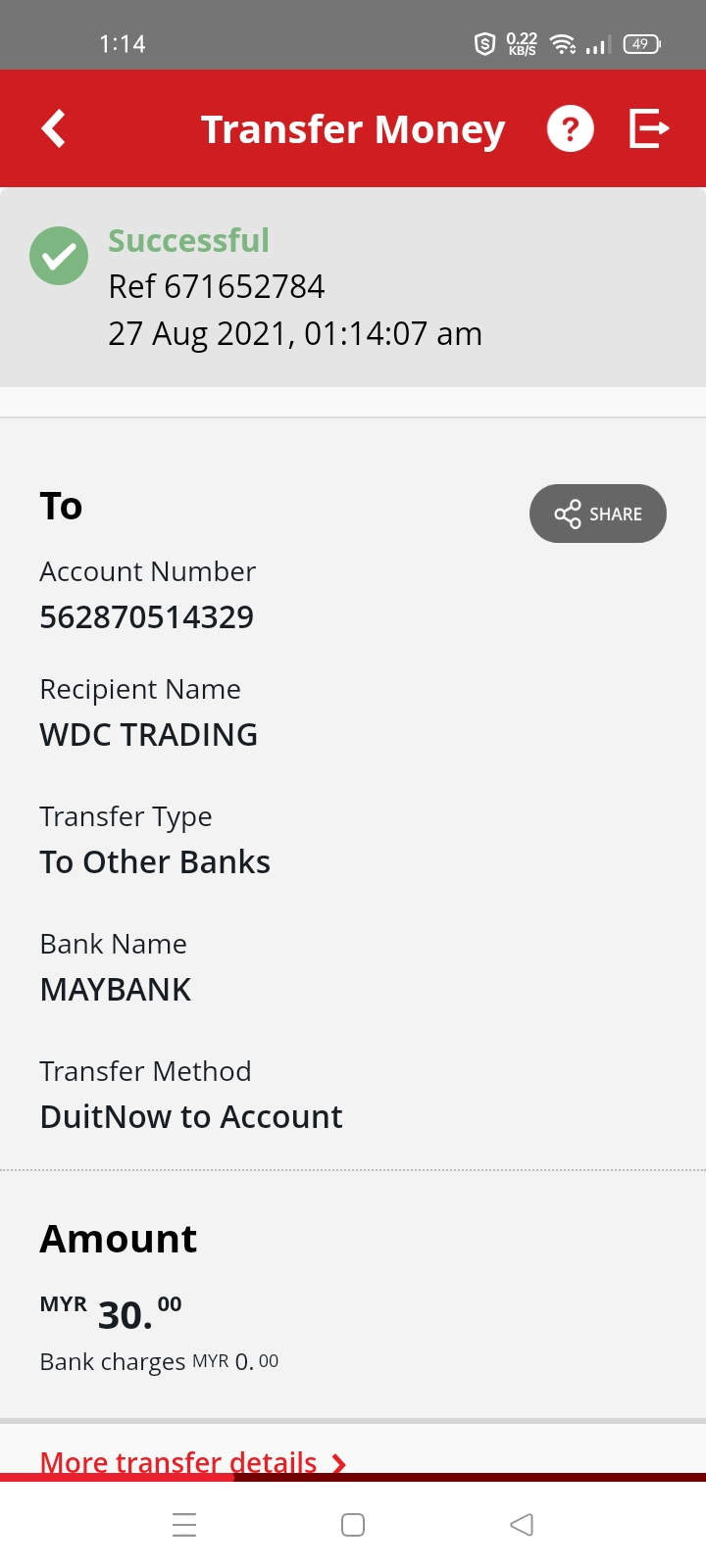Tap the back arrow in header

pyautogui.click(x=54, y=128)
